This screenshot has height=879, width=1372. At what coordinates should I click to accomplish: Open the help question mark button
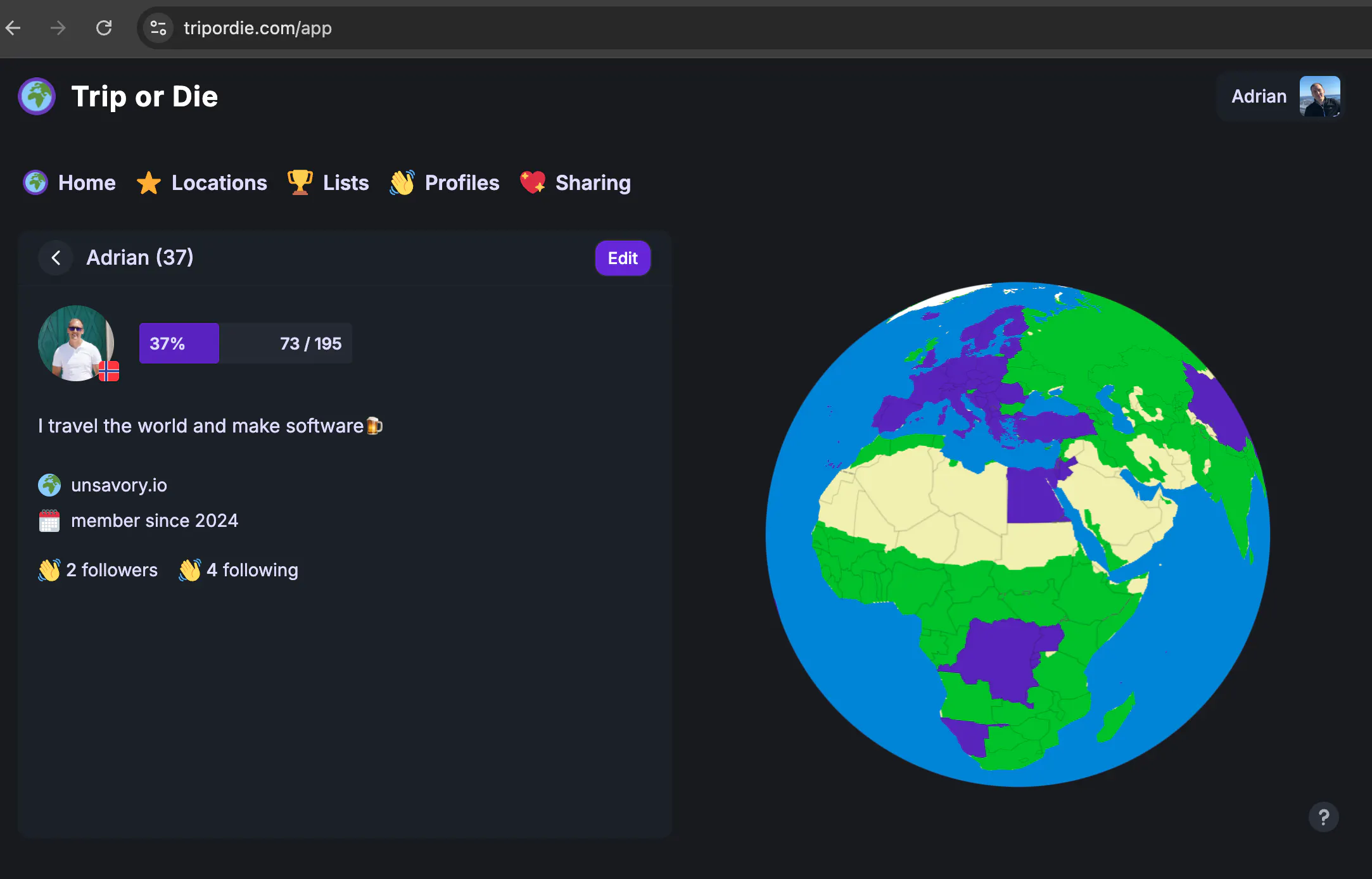[1324, 817]
